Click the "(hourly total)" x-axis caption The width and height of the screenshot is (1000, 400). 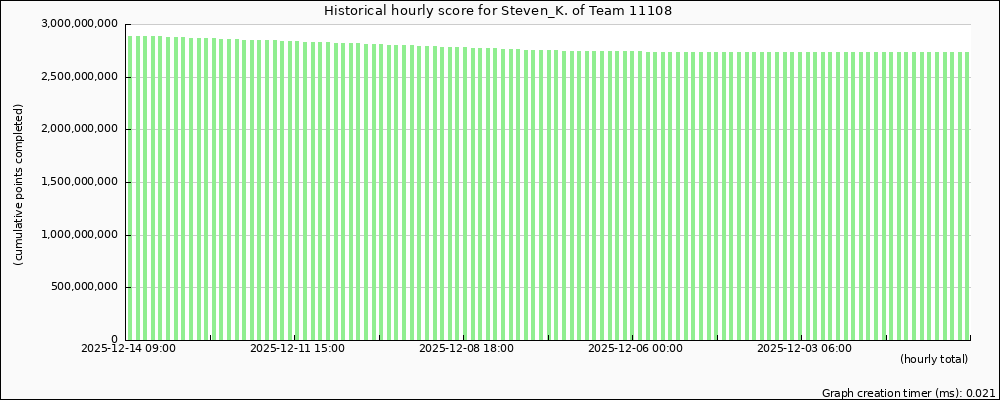(x=934, y=359)
